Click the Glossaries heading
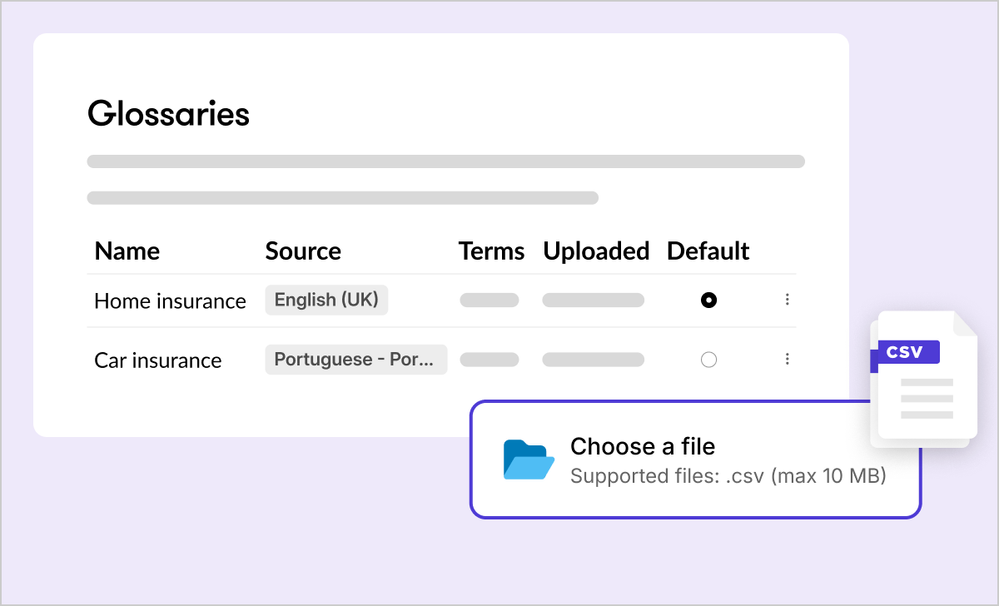This screenshot has width=999, height=606. (168, 114)
